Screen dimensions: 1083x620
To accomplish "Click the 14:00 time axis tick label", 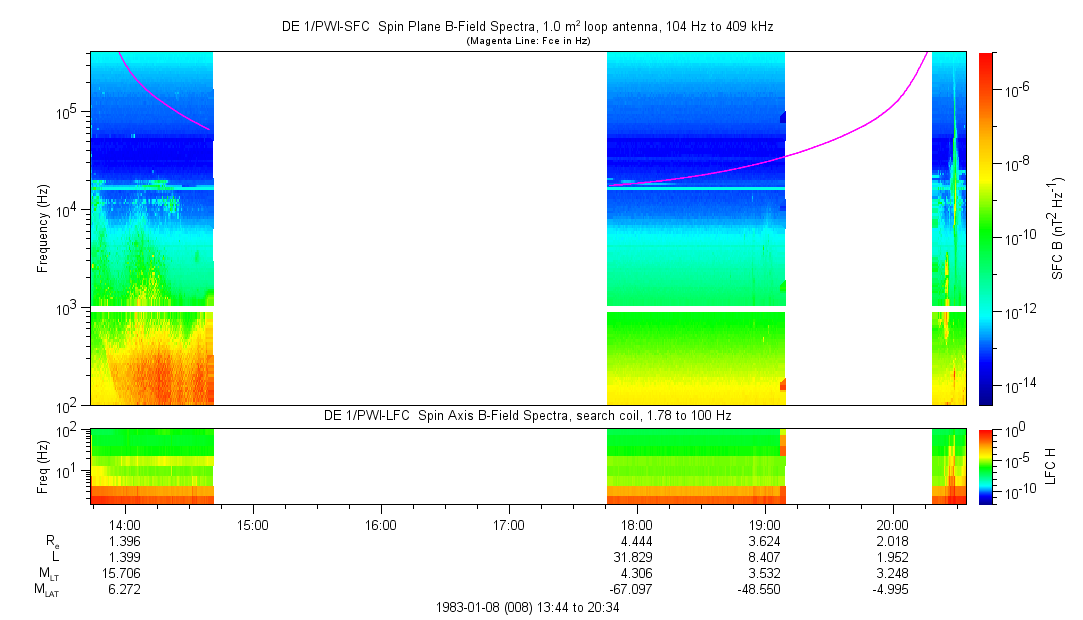I will [124, 524].
